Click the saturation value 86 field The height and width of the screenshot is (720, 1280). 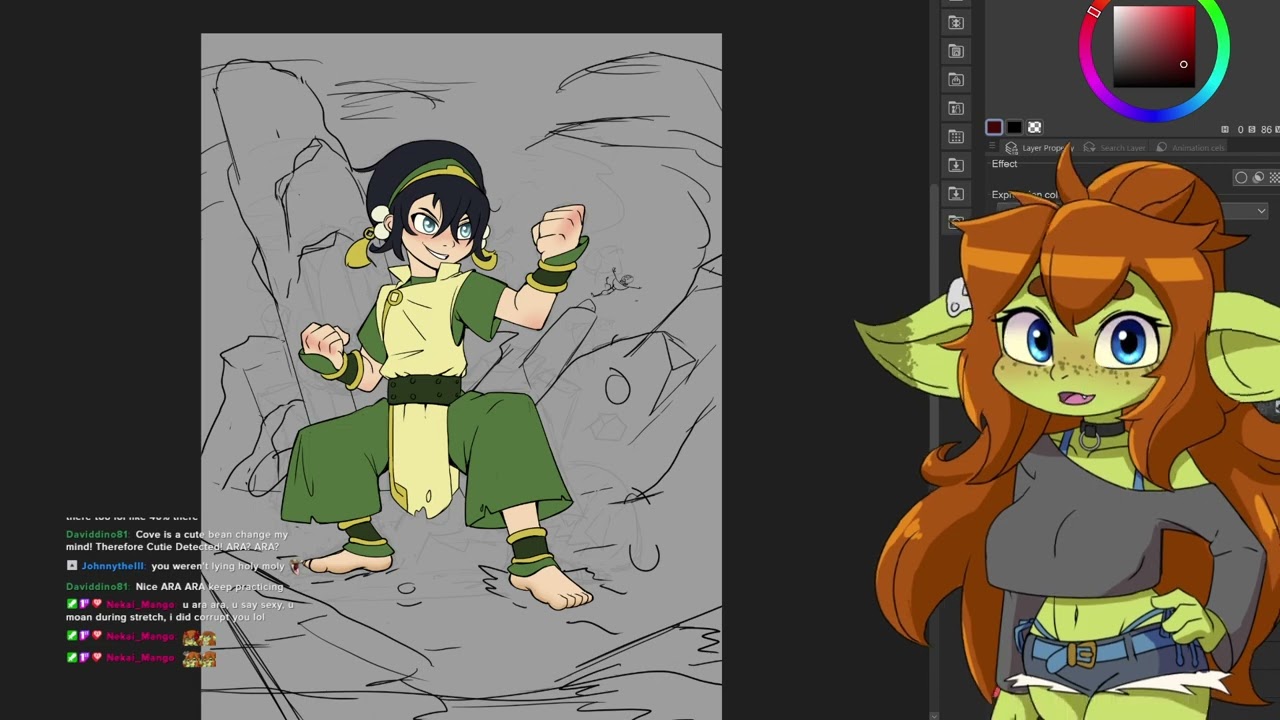click(1267, 130)
